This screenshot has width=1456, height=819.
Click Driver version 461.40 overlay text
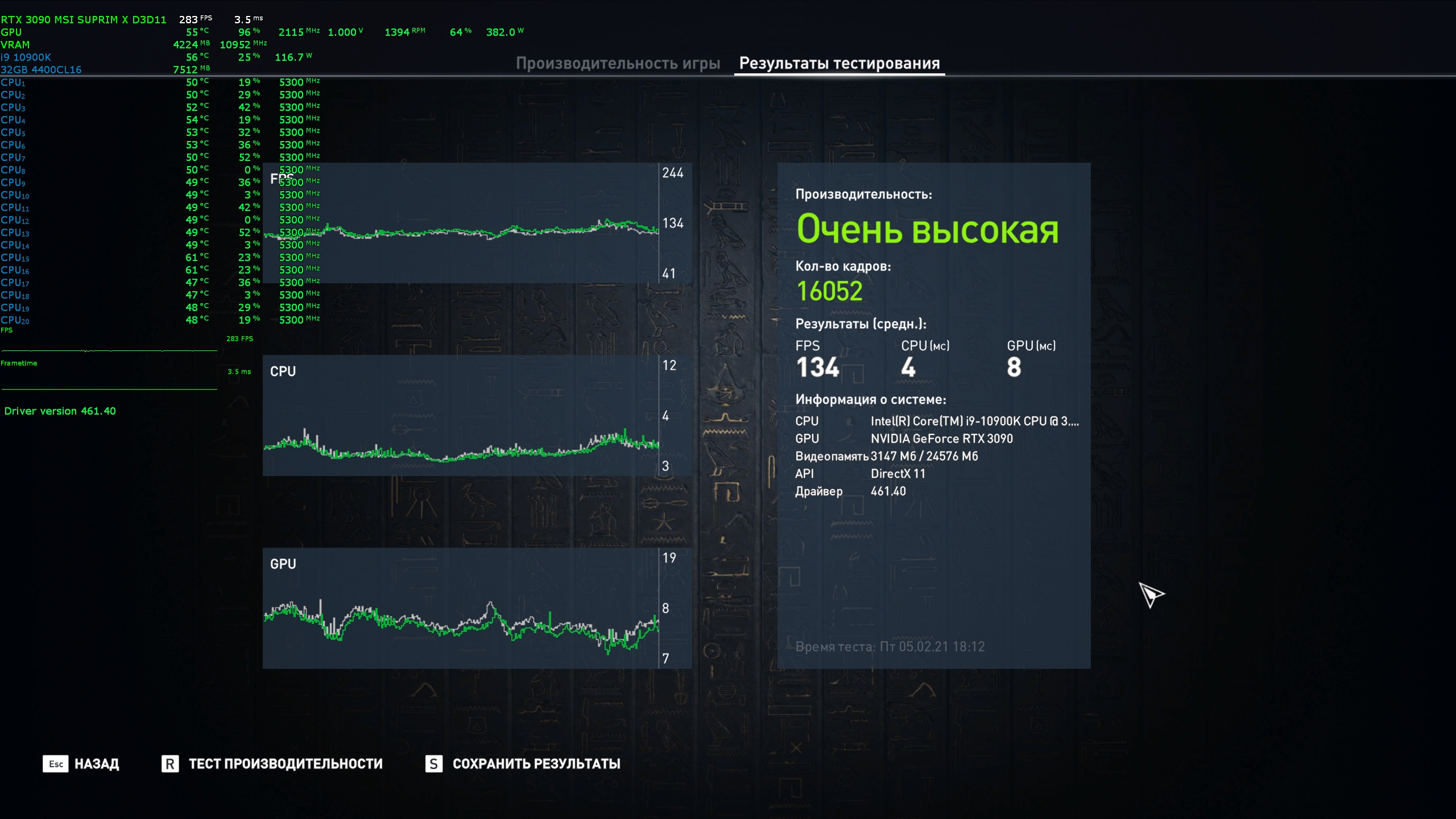tap(60, 411)
